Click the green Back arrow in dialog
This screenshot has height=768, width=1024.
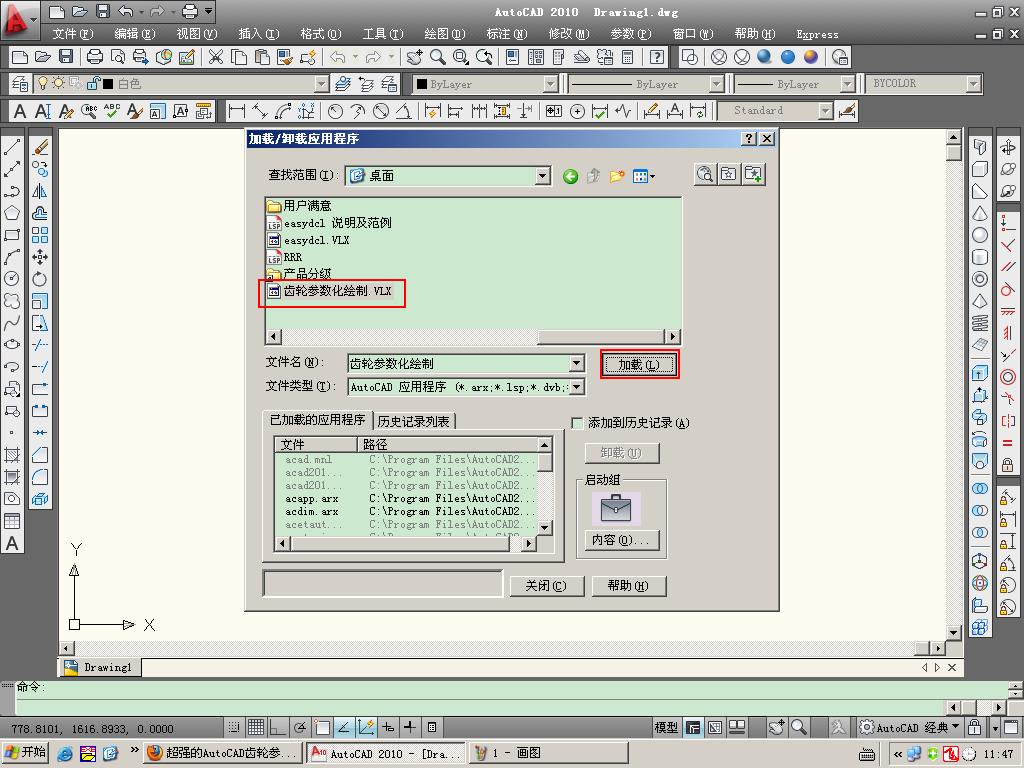pos(570,176)
